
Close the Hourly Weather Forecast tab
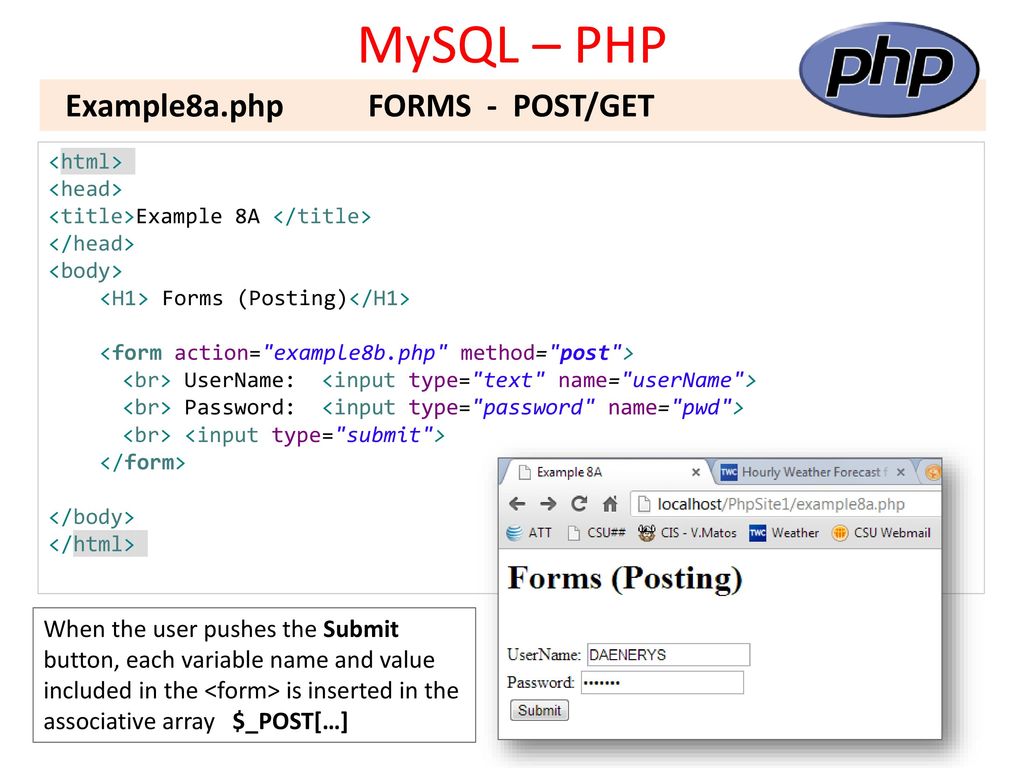901,472
